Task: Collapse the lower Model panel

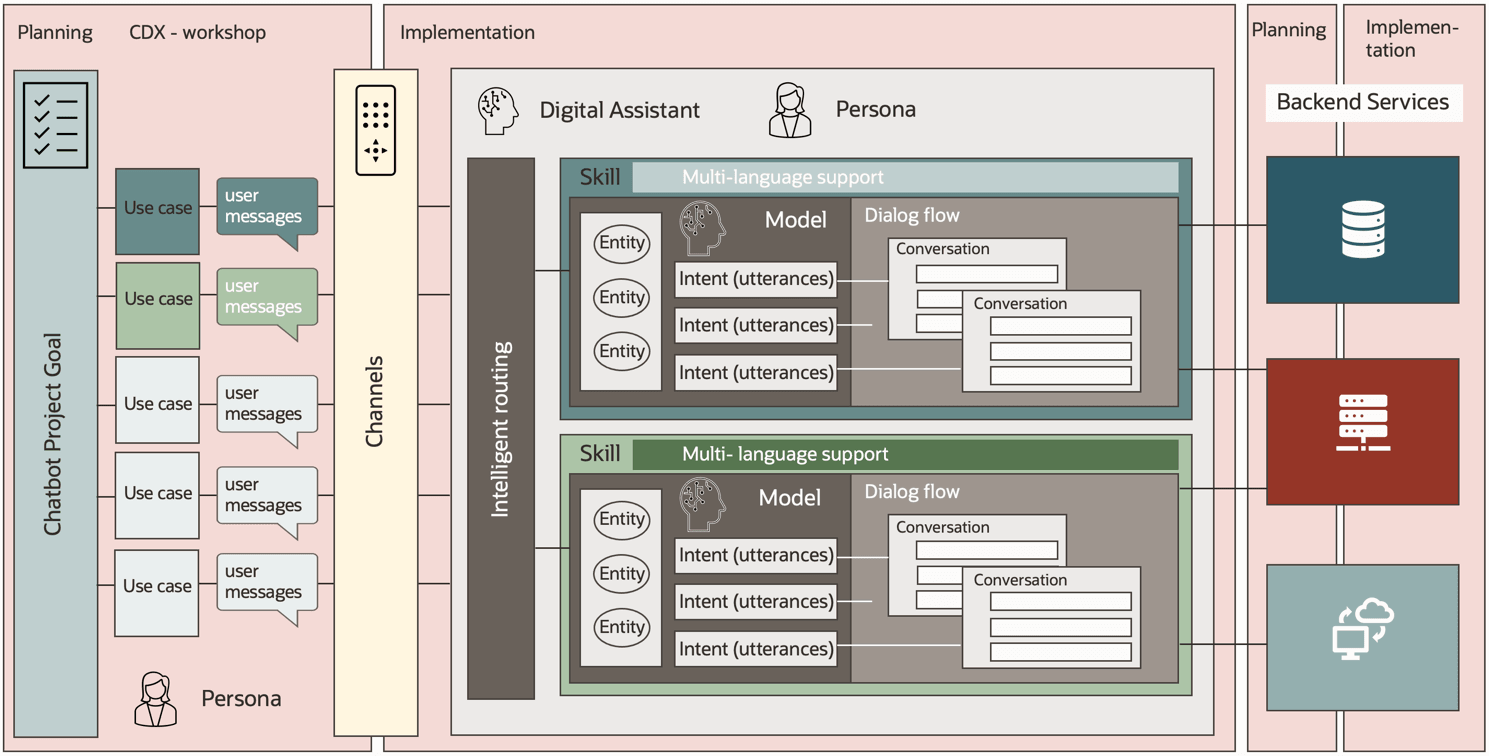Action: (789, 498)
